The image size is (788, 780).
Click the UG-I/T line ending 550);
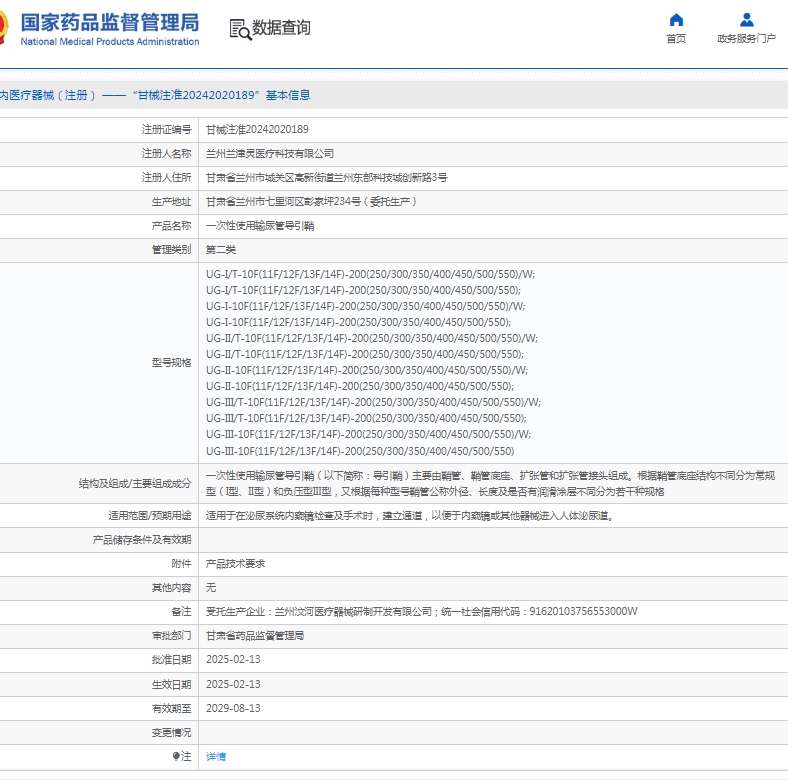pos(363,290)
